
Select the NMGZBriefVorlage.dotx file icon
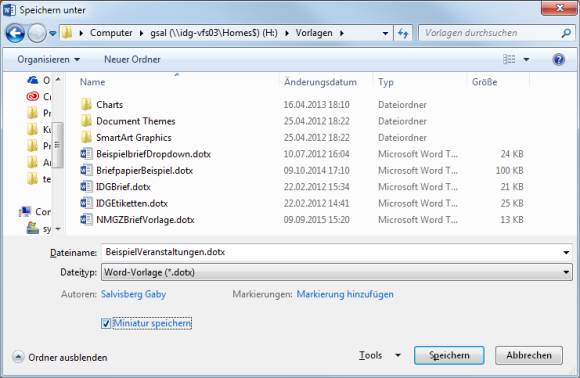pos(86,220)
